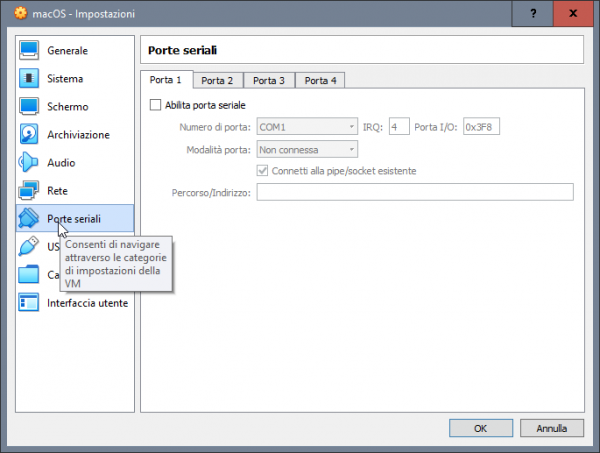
Task: Enable Abilita porta seriale checkbox
Action: tap(155, 105)
